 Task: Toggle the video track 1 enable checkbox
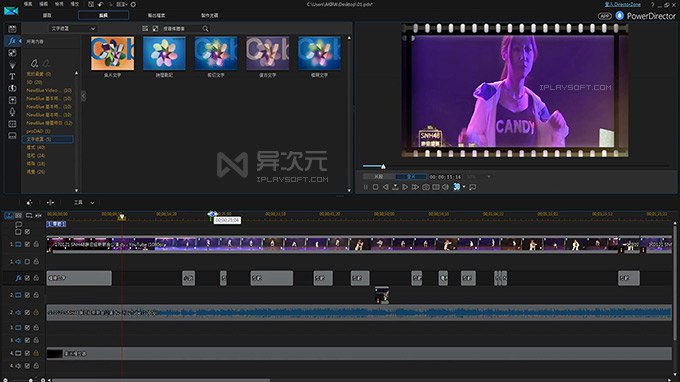tap(27, 245)
